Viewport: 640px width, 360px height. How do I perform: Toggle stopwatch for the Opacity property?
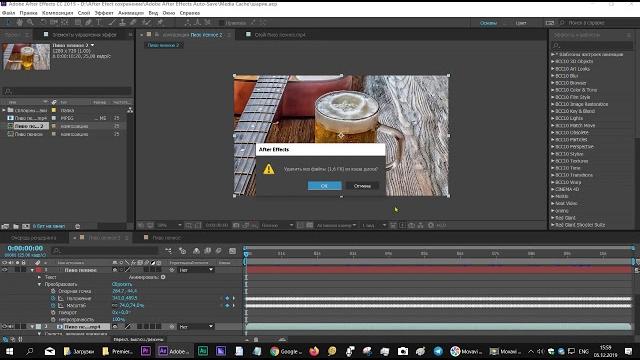tap(53, 319)
